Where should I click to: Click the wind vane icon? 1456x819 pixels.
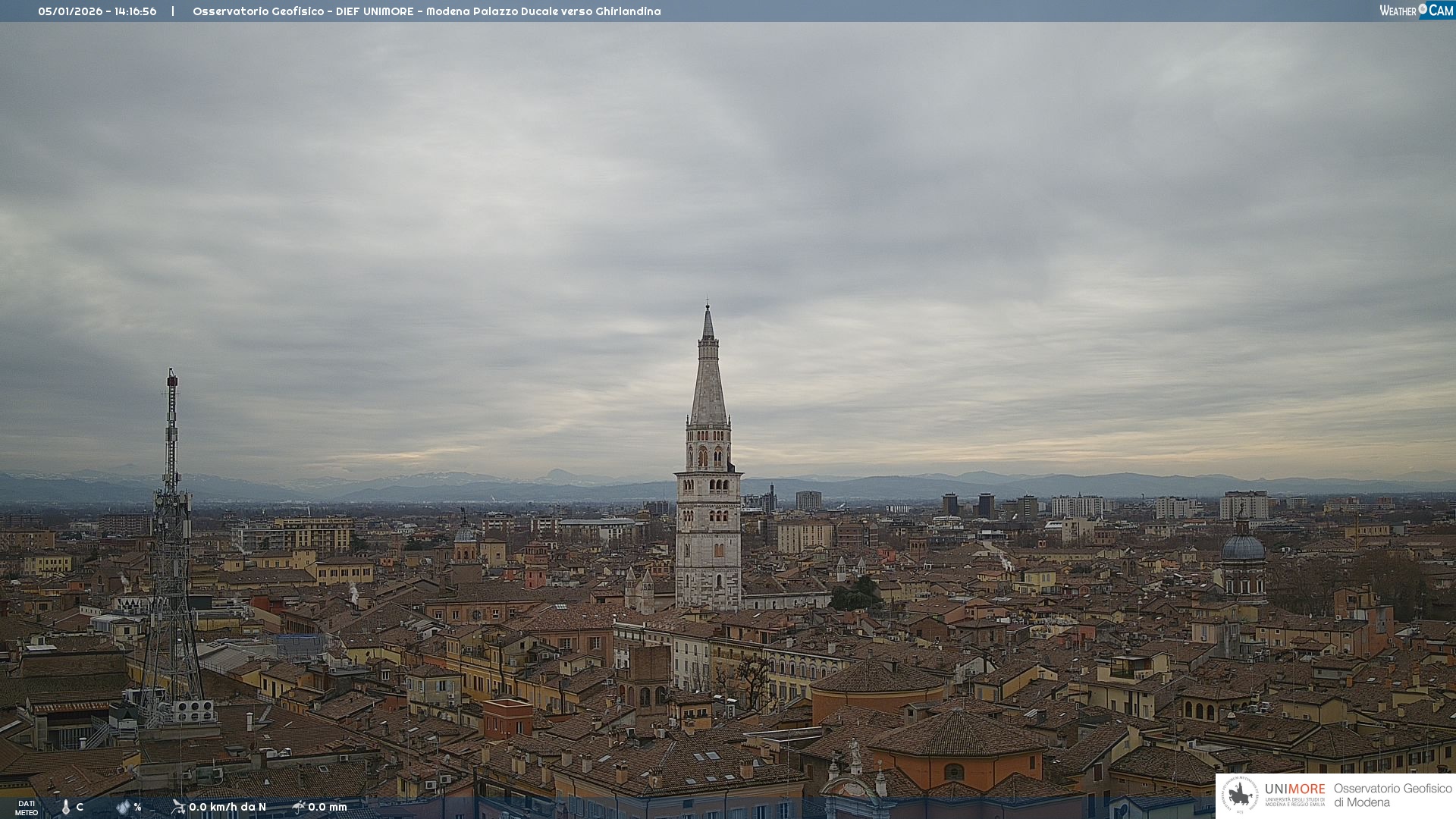[x=178, y=807]
